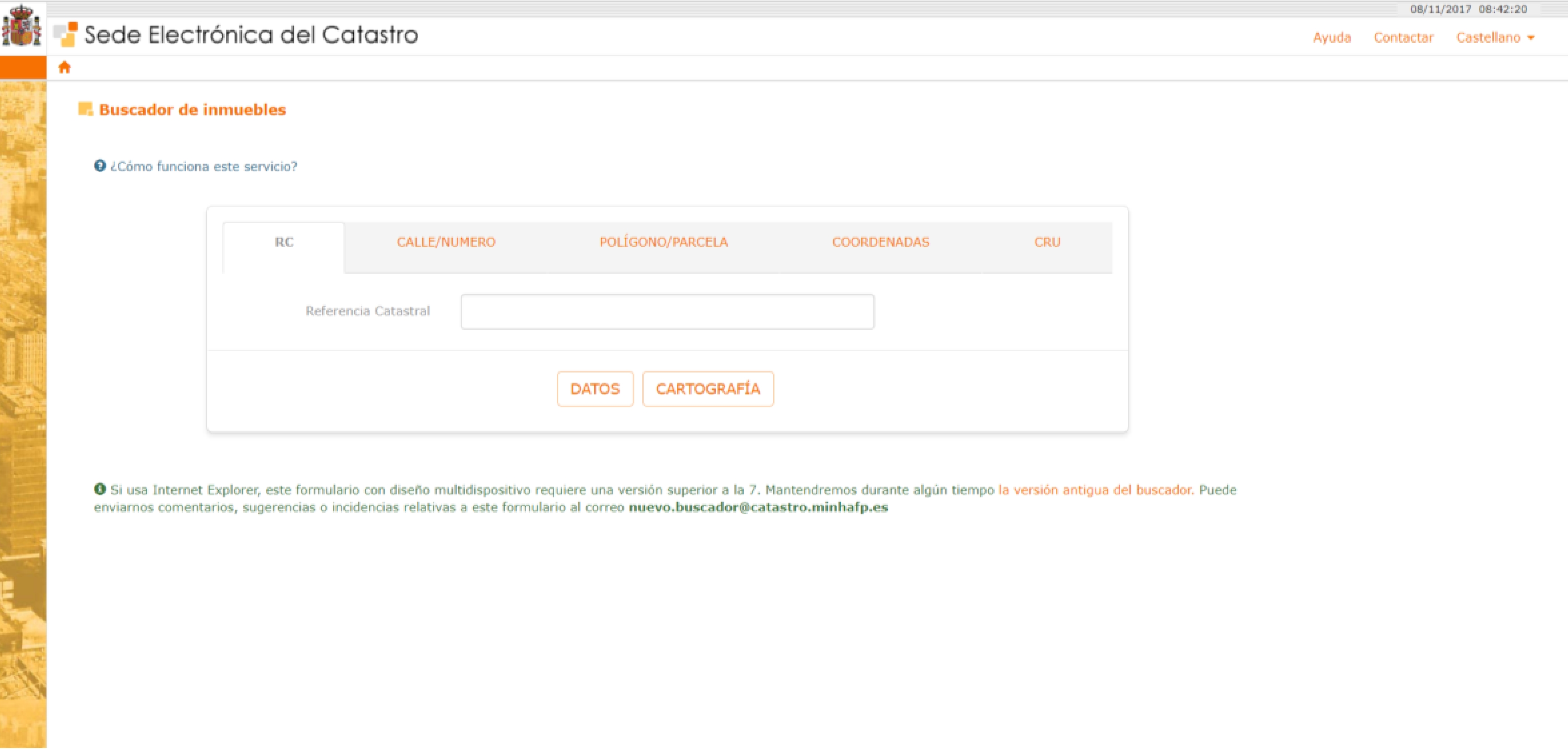Switch to the CALLE/NUMERO tab
The height and width of the screenshot is (749, 1568).
point(446,243)
